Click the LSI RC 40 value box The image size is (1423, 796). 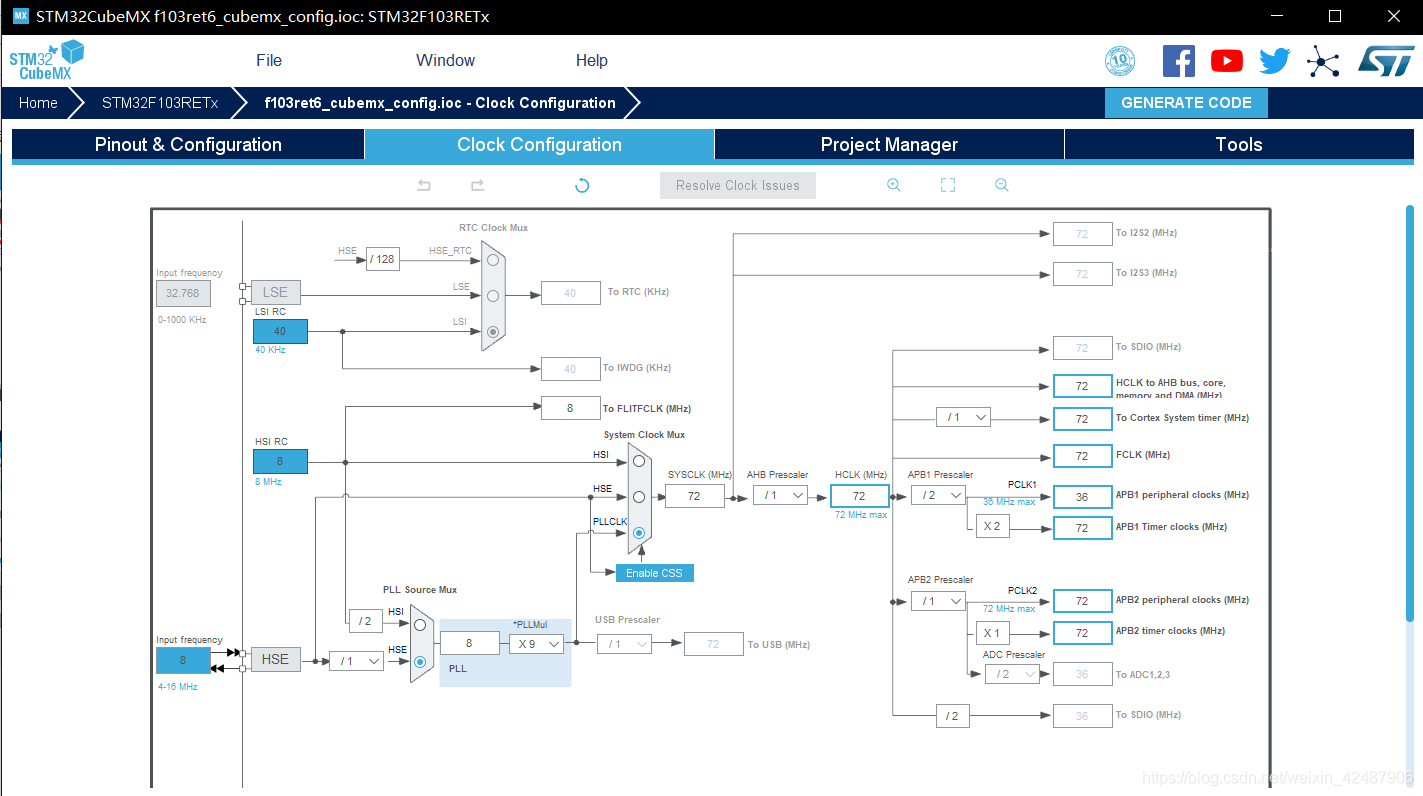tap(280, 331)
